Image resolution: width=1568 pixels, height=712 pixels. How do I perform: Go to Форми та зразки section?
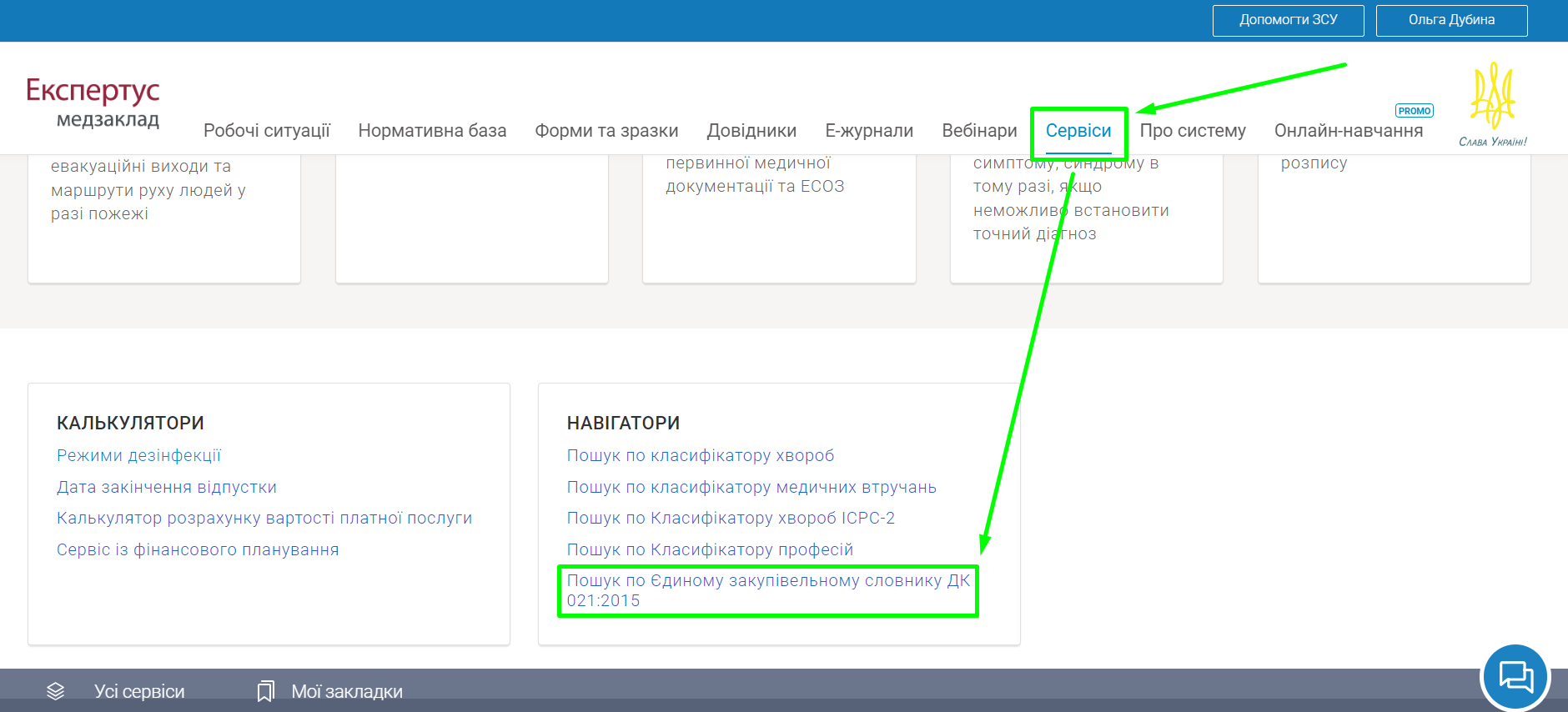point(606,131)
